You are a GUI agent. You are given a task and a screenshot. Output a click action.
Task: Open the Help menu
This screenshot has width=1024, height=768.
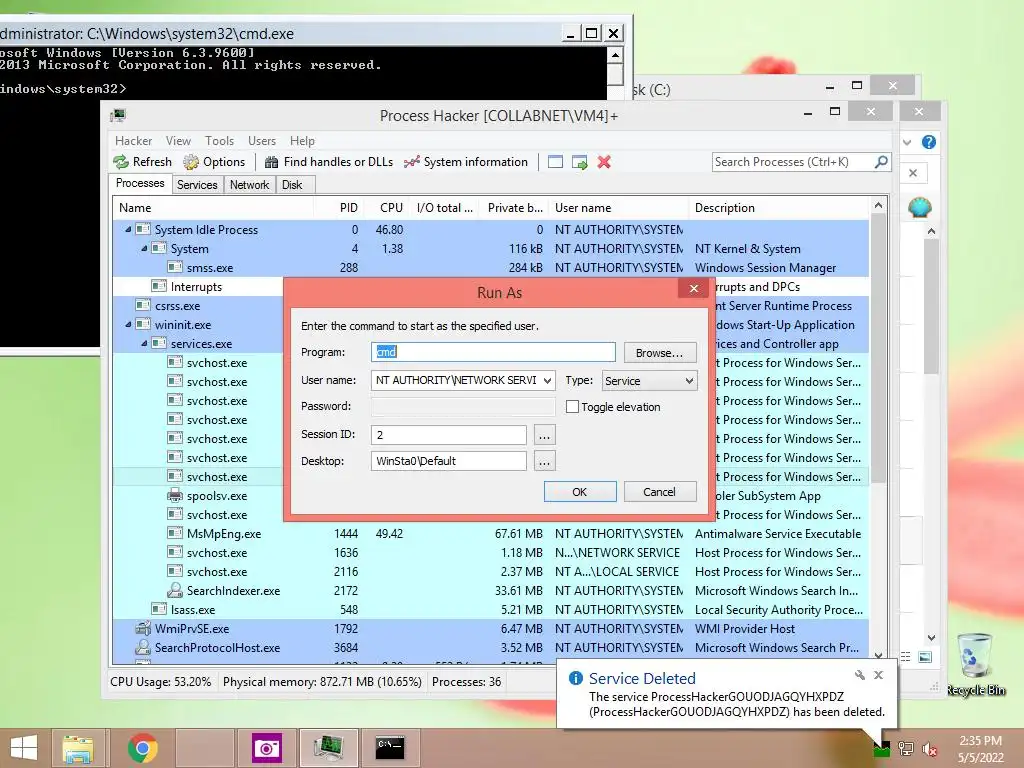click(302, 141)
